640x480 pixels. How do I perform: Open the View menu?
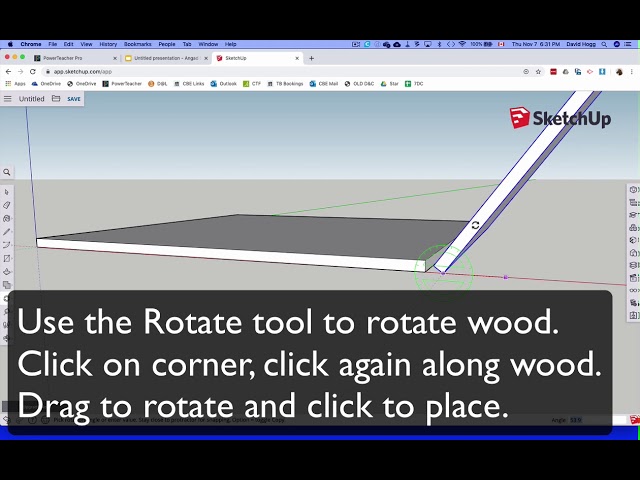[x=86, y=44]
